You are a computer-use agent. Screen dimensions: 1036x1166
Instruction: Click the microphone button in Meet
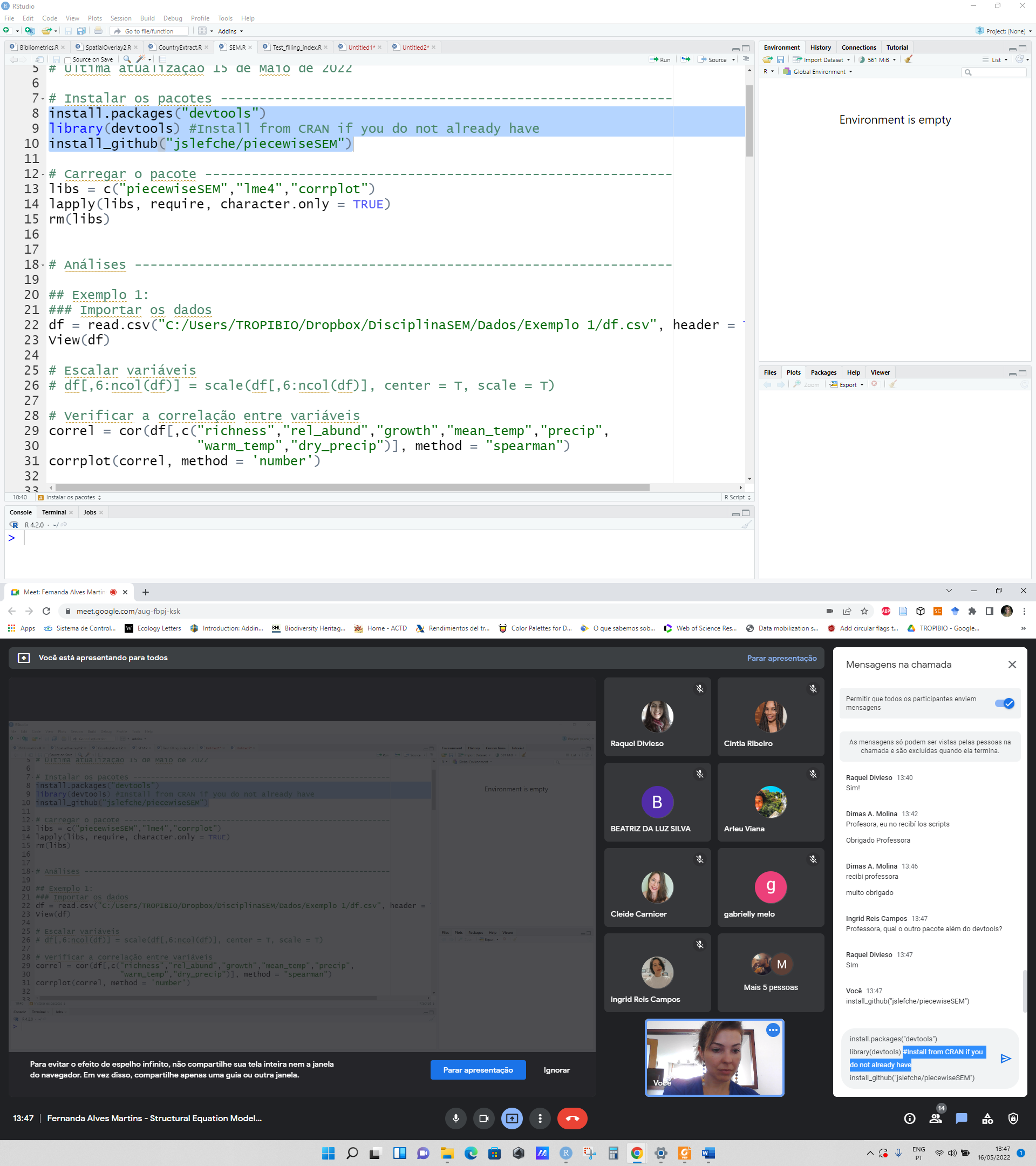[x=455, y=1118]
